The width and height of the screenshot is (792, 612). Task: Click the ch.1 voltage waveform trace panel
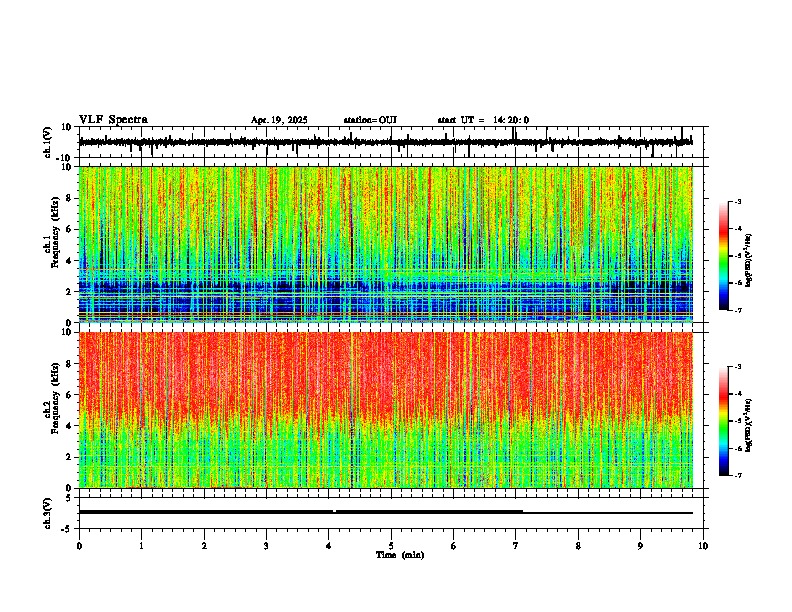tap(393, 142)
